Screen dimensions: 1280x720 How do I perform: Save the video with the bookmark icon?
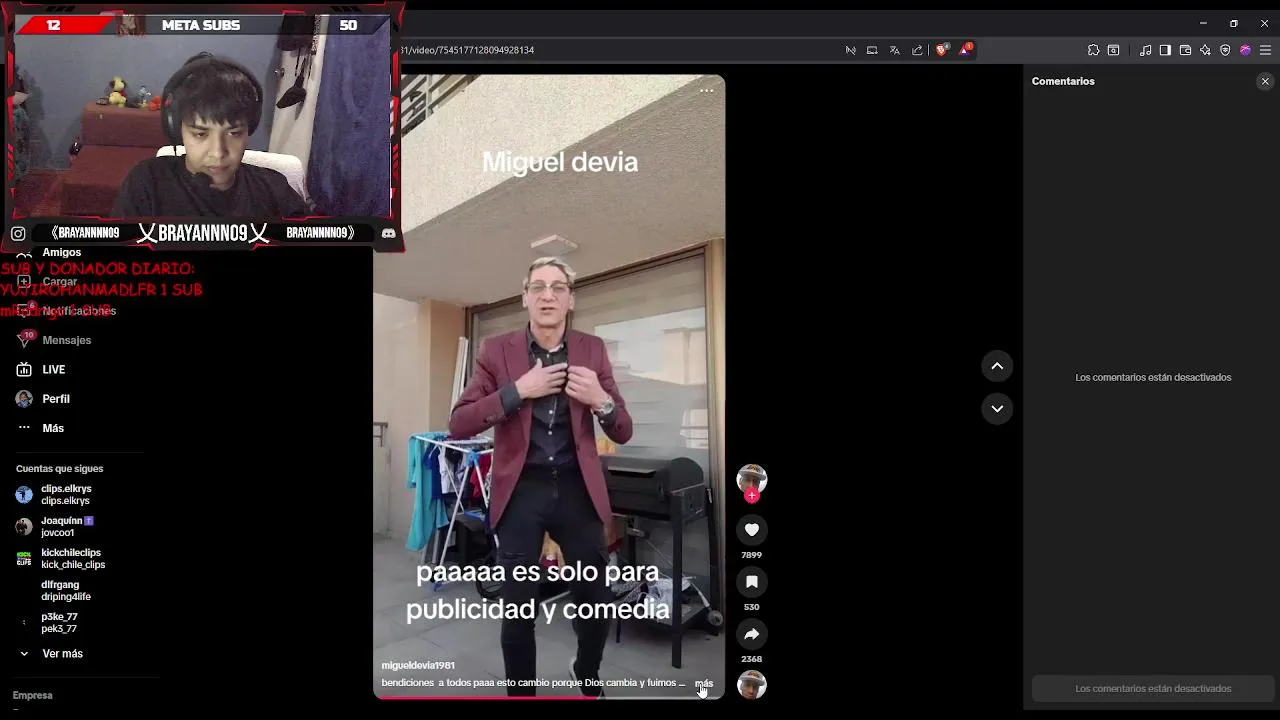752,582
